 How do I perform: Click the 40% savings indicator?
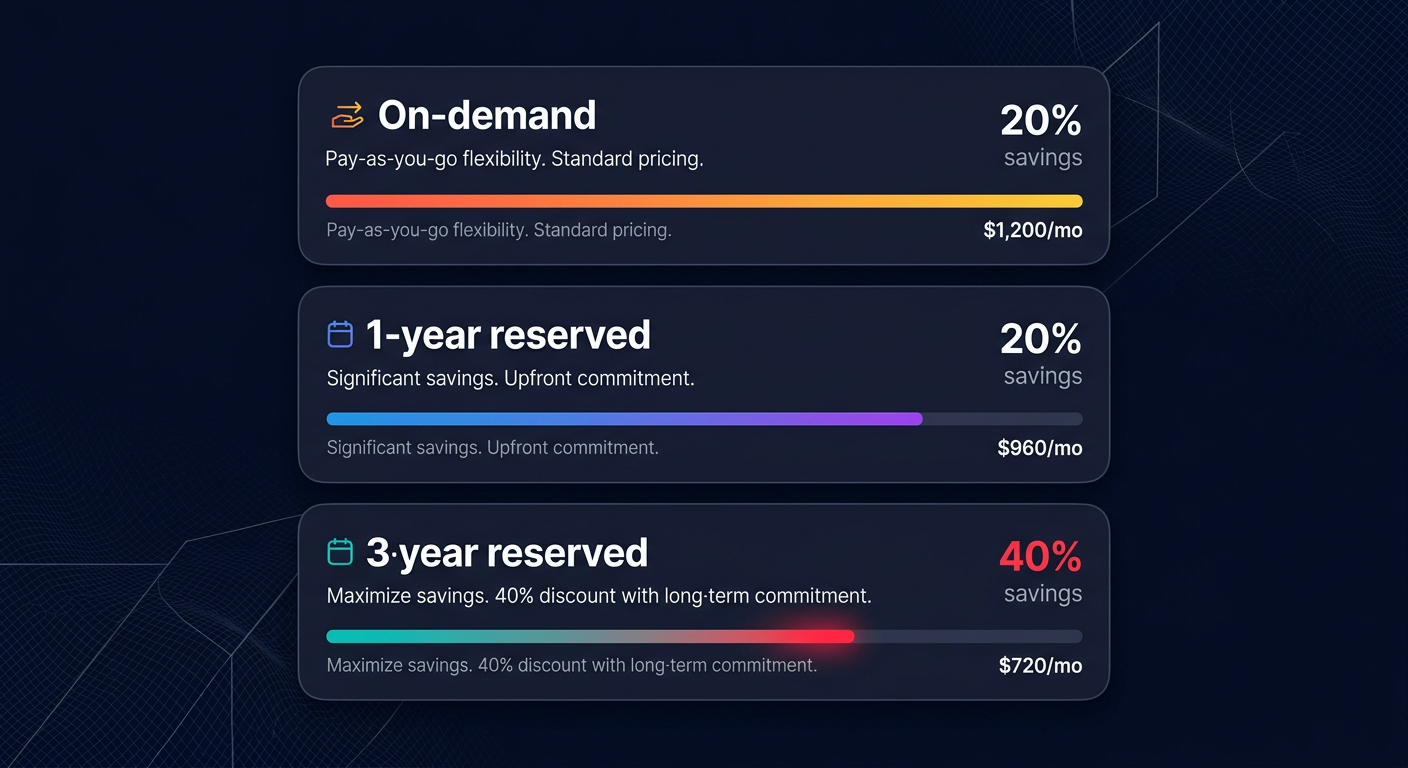pyautogui.click(x=1041, y=556)
